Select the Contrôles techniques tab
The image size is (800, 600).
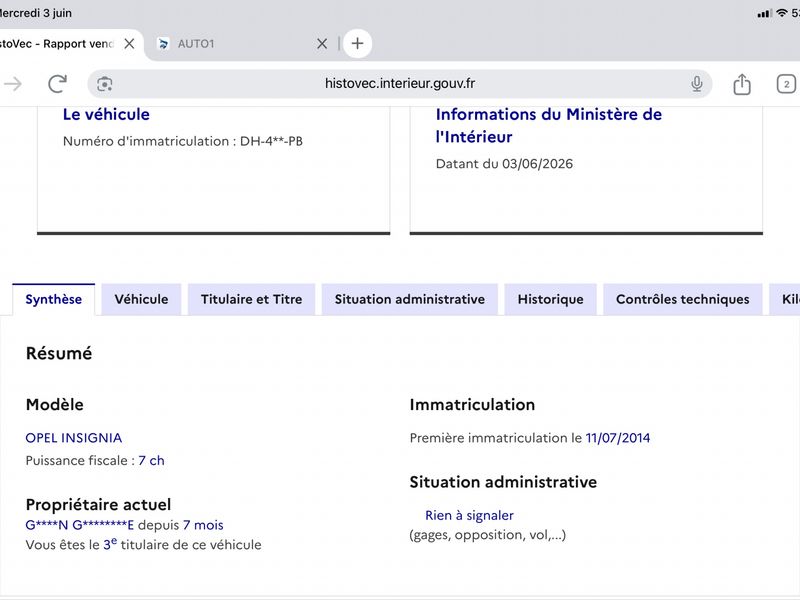click(x=683, y=299)
